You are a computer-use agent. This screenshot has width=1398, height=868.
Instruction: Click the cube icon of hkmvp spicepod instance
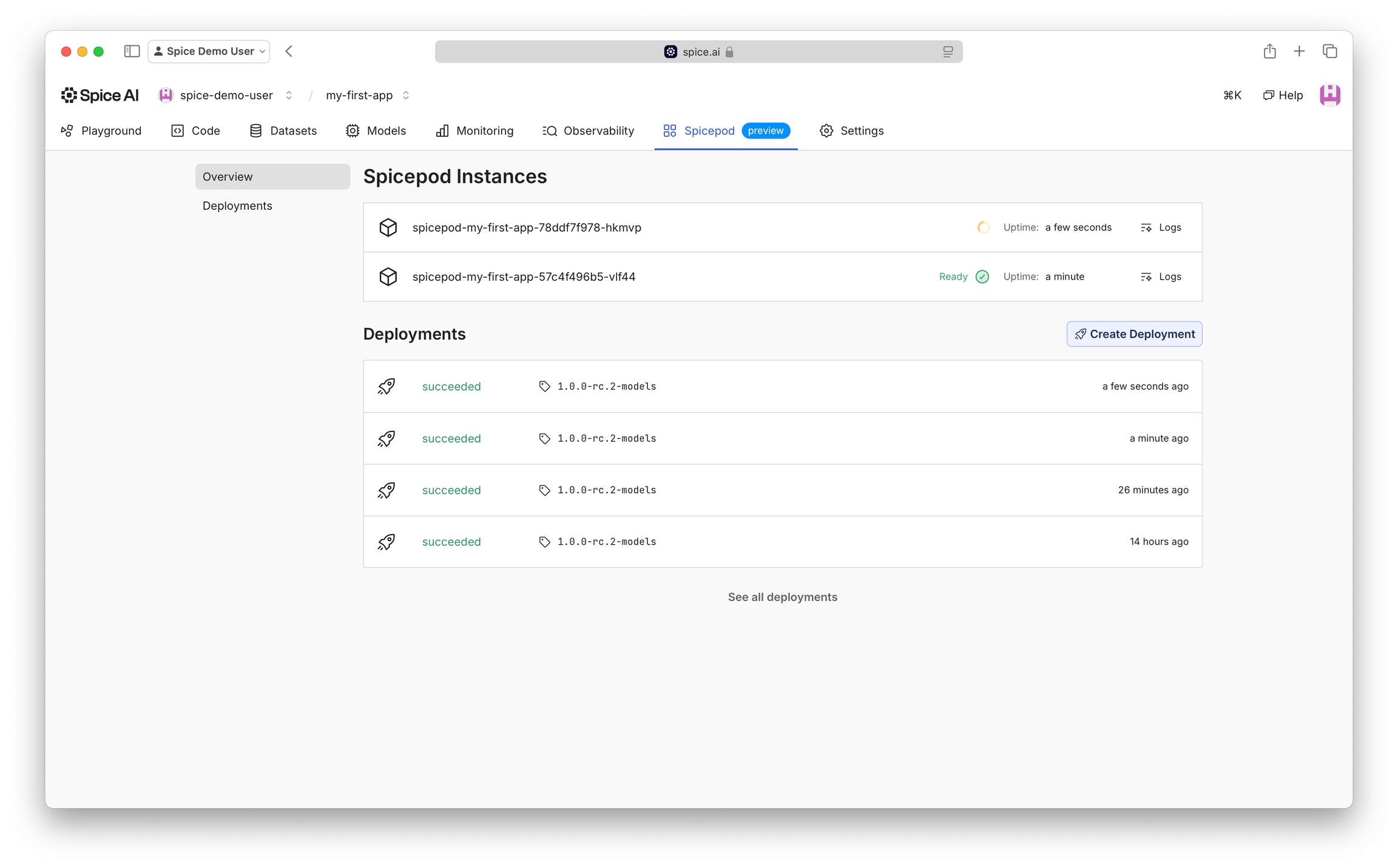388,227
